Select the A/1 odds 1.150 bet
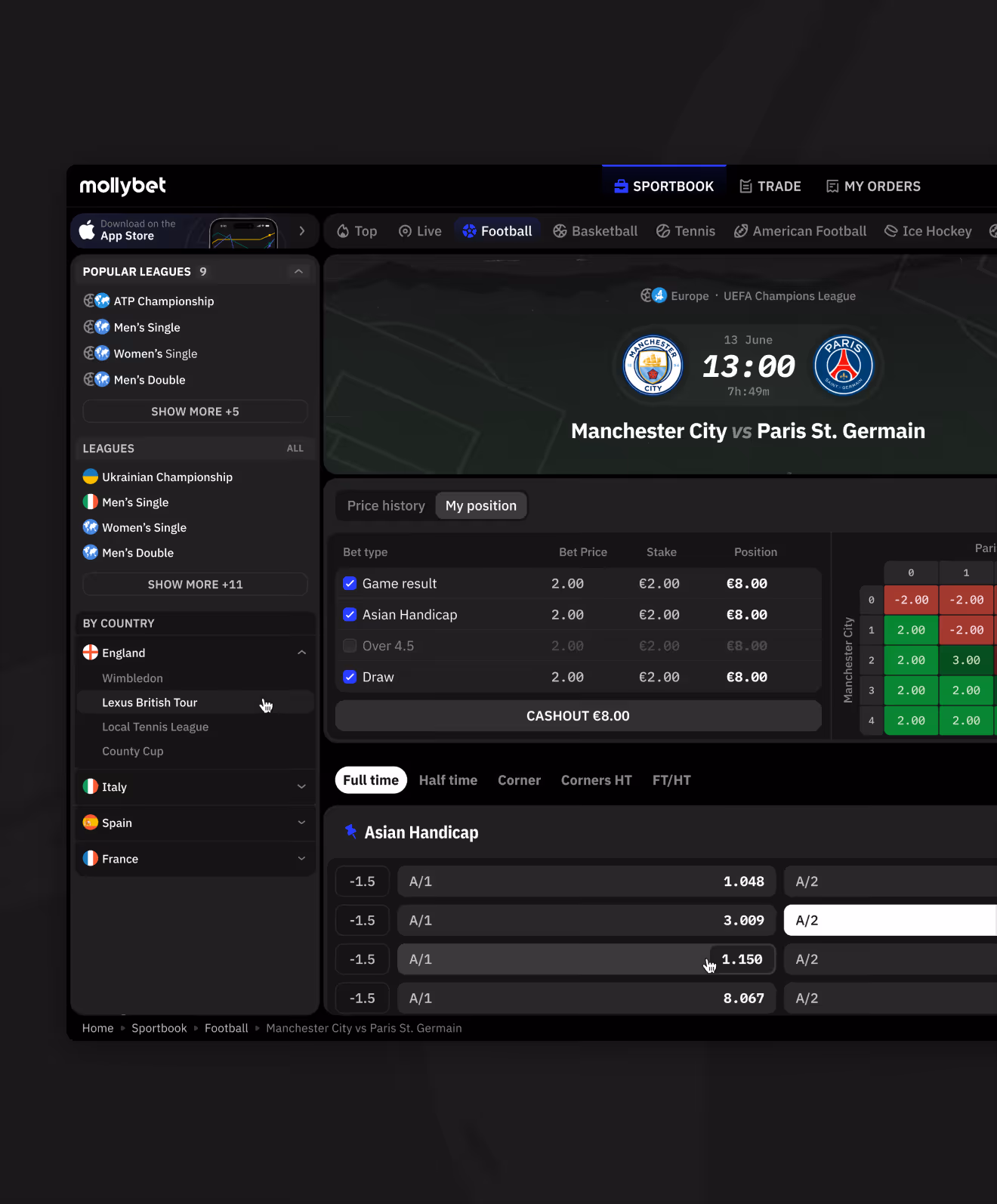997x1204 pixels. pos(586,959)
